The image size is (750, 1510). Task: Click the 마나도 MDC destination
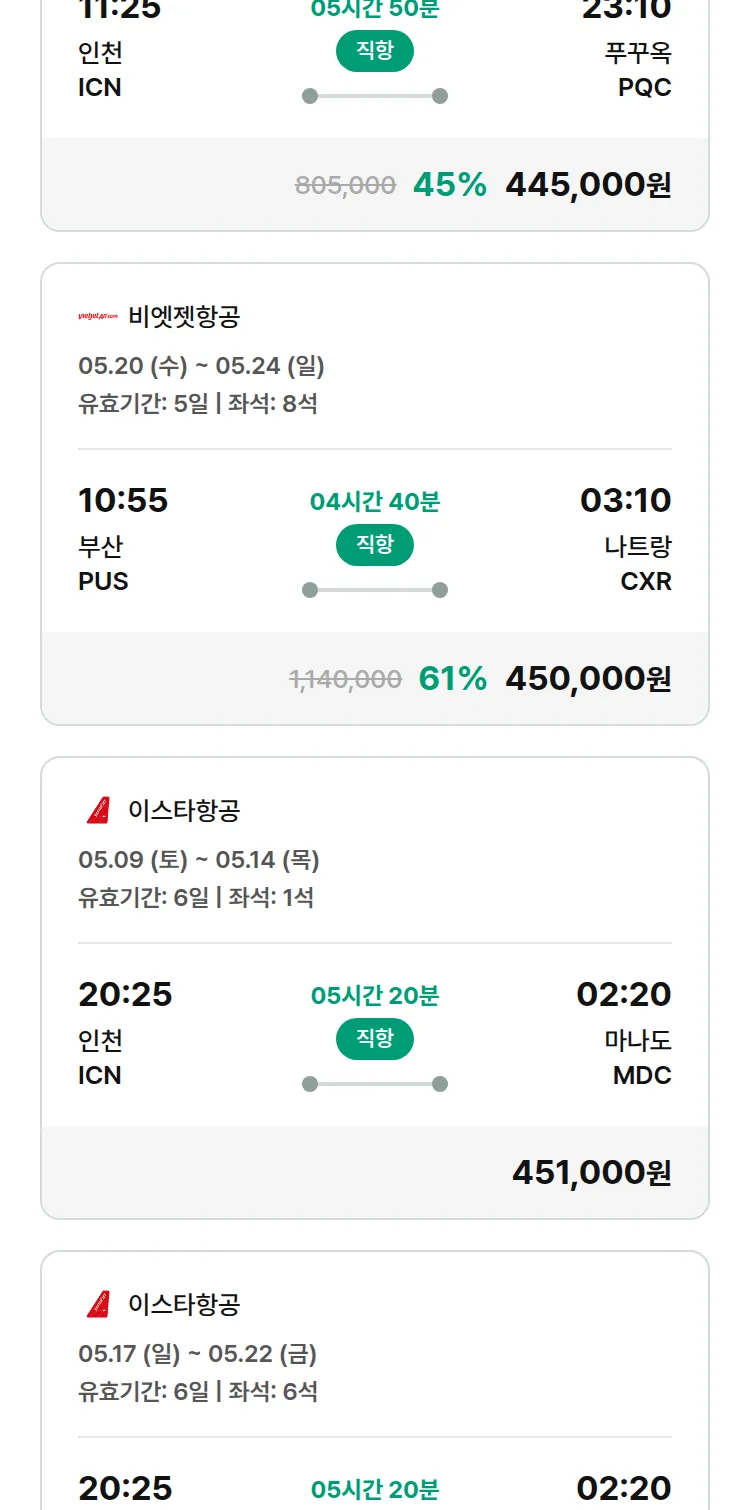pos(638,1057)
